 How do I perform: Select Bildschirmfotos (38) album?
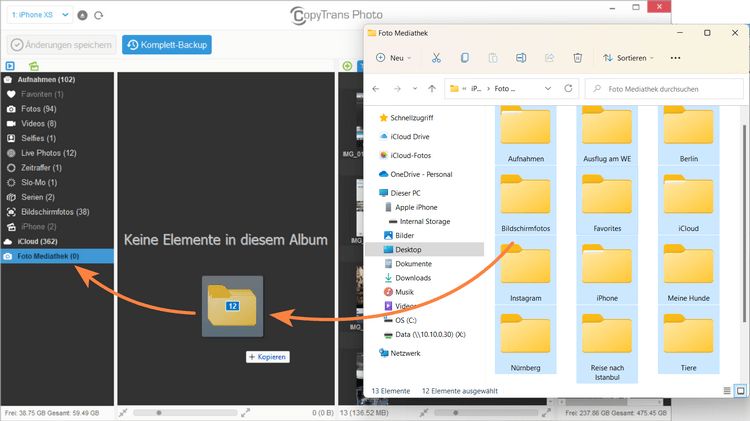pyautogui.click(x=57, y=212)
